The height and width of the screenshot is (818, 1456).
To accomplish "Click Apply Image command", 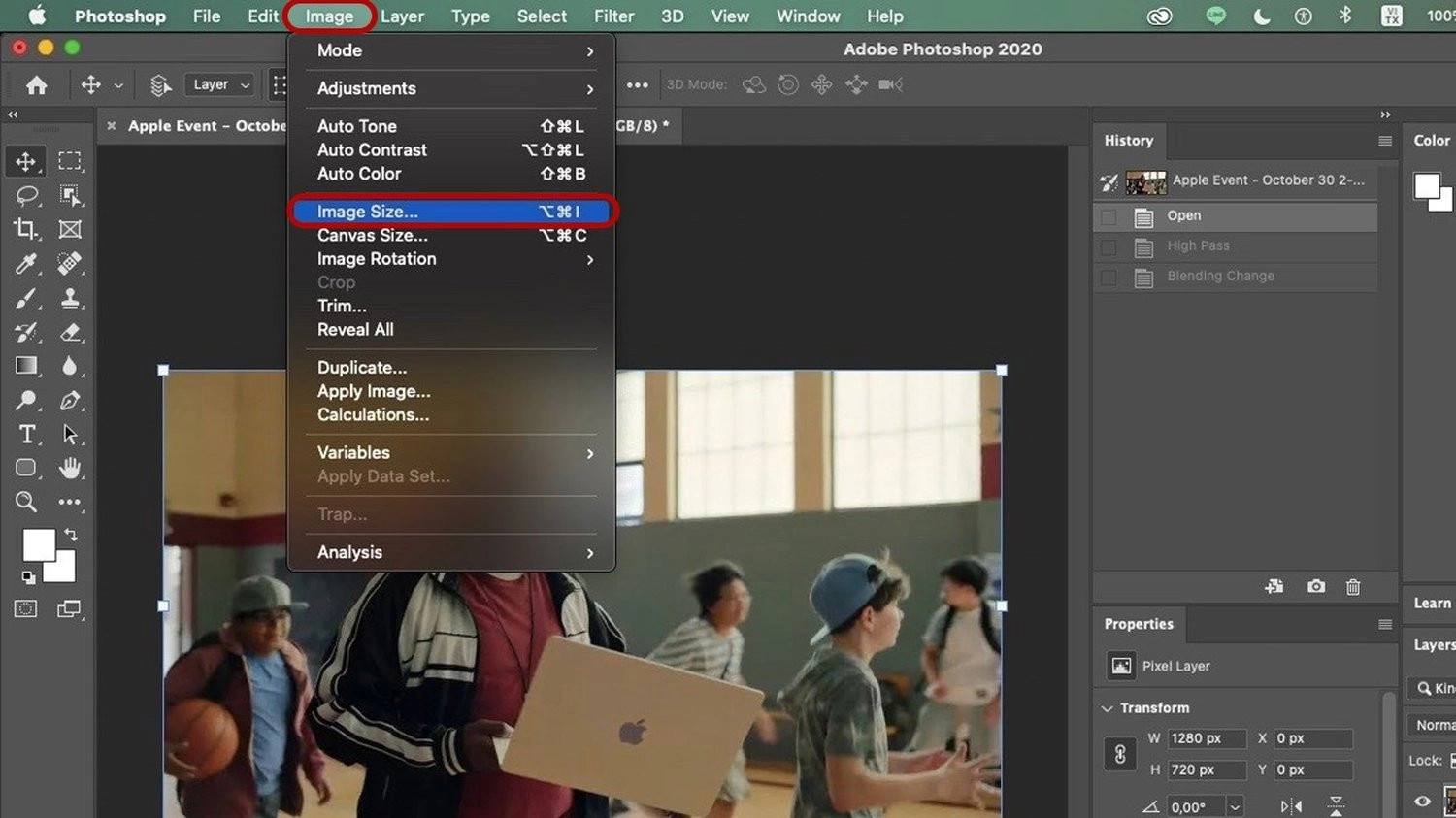I will coord(452,392).
